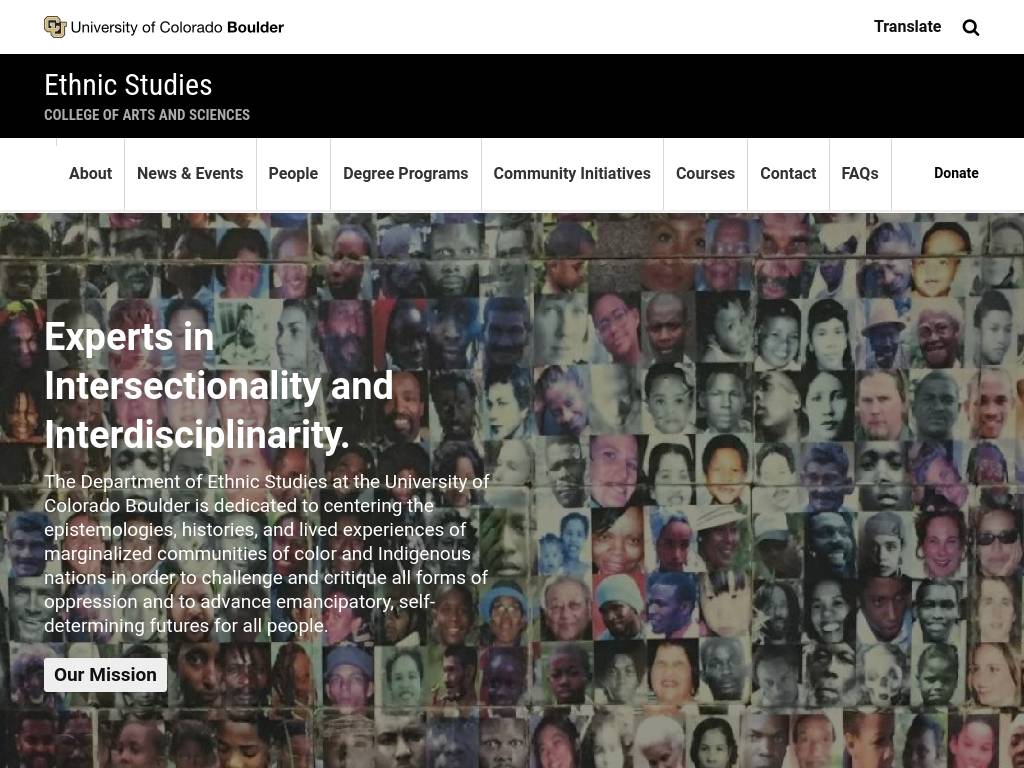Open the Ethnic Studies site title link
The image size is (1024, 768).
pyautogui.click(x=128, y=86)
